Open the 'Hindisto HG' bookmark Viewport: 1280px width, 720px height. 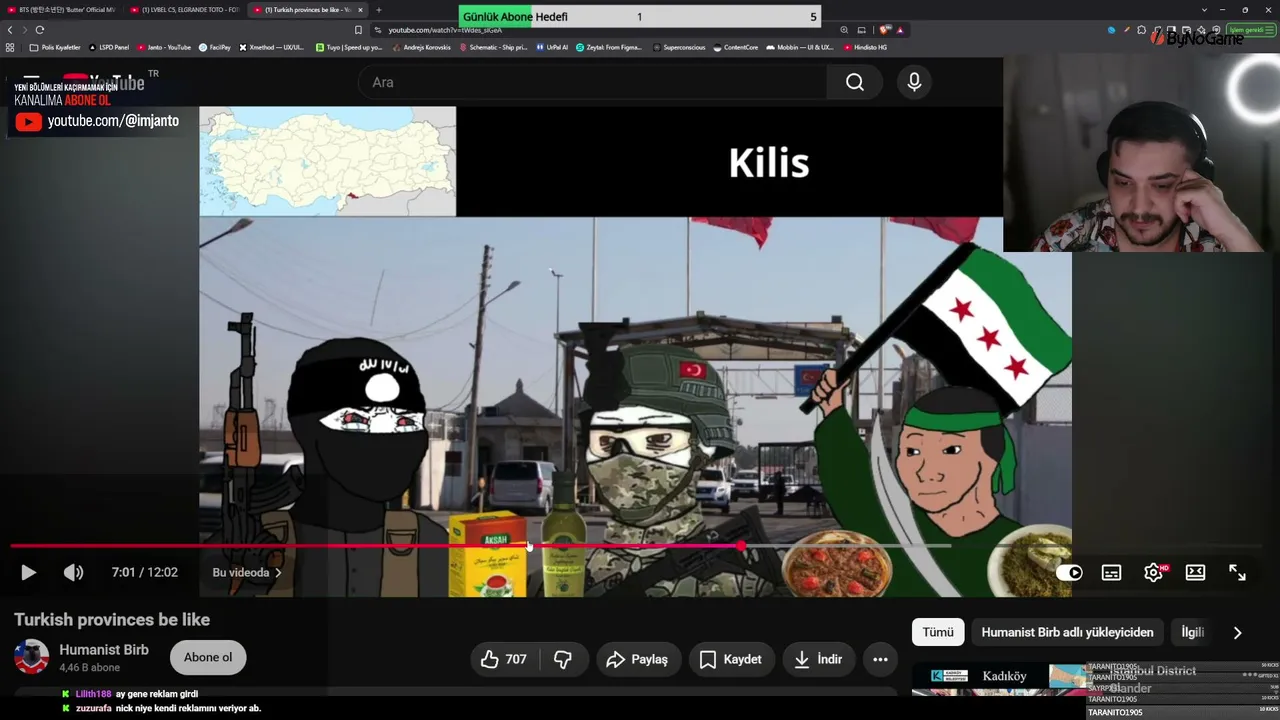pos(865,47)
